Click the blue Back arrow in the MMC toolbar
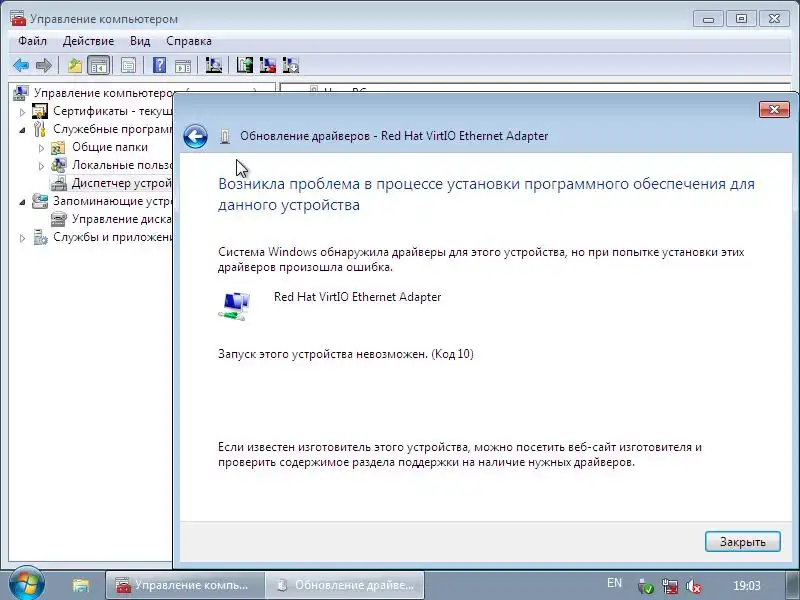 21,65
